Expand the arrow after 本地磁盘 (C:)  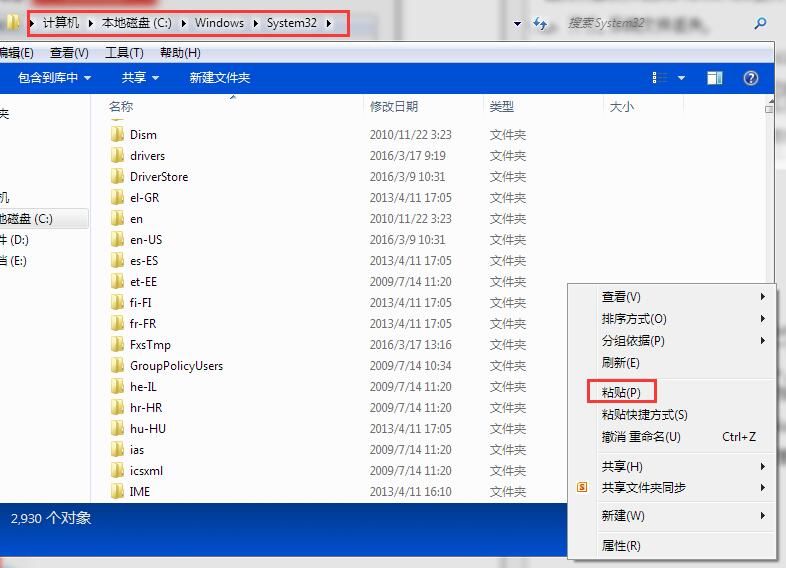pos(183,23)
